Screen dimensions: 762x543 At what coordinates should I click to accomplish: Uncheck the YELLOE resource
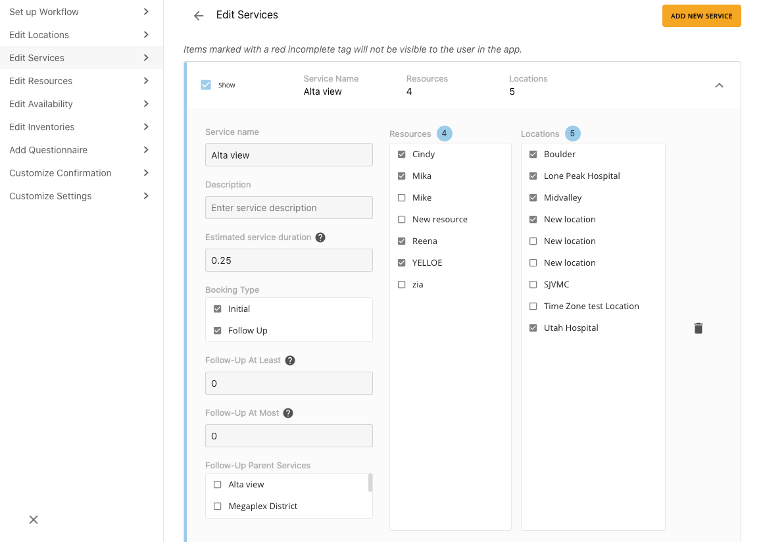[401, 263]
